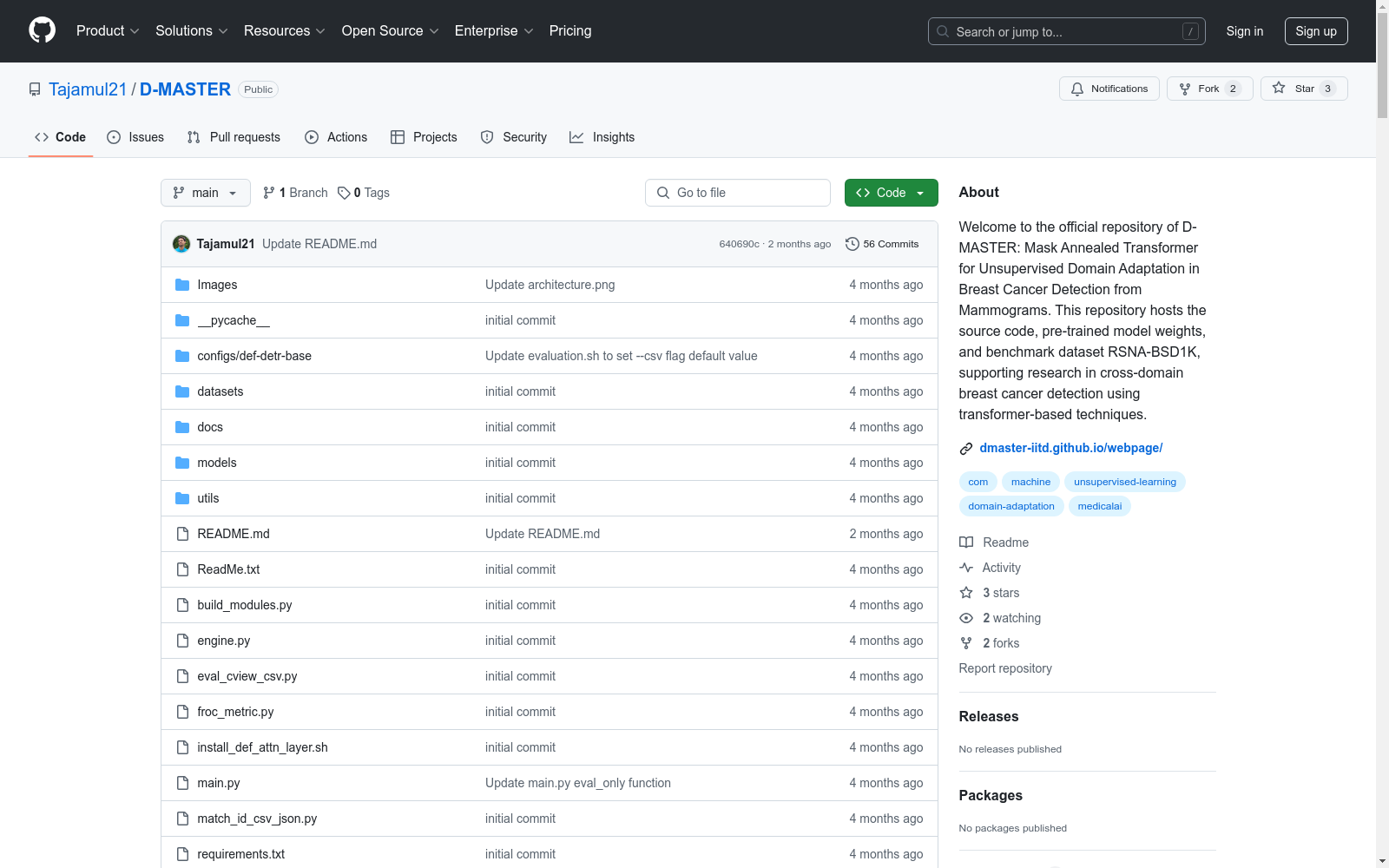Click the domain-adaptation topic tag
The height and width of the screenshot is (868, 1389).
click(x=1011, y=506)
